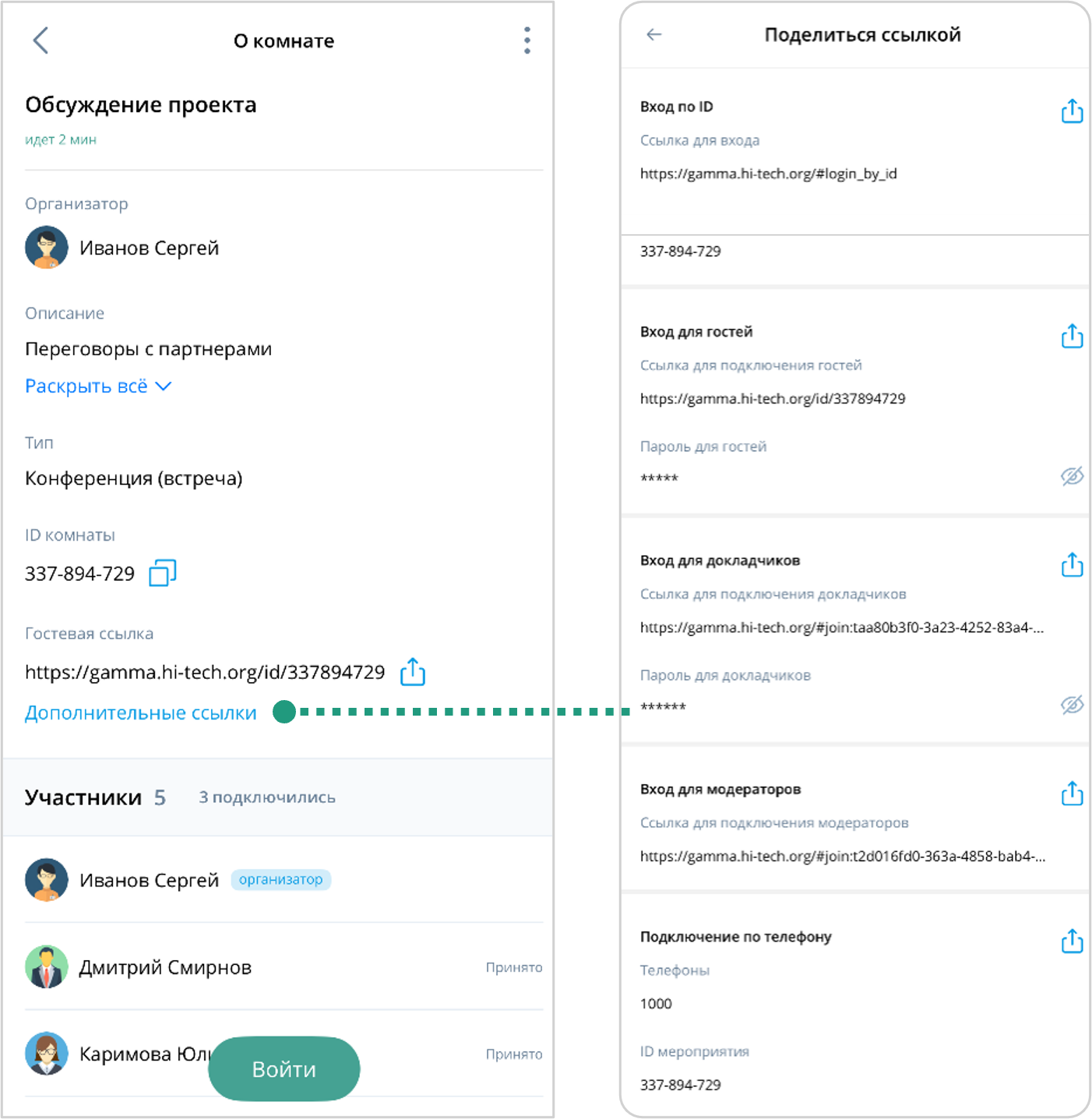Show the guest password
Viewport: 1092px width, 1119px height.
point(1072,476)
